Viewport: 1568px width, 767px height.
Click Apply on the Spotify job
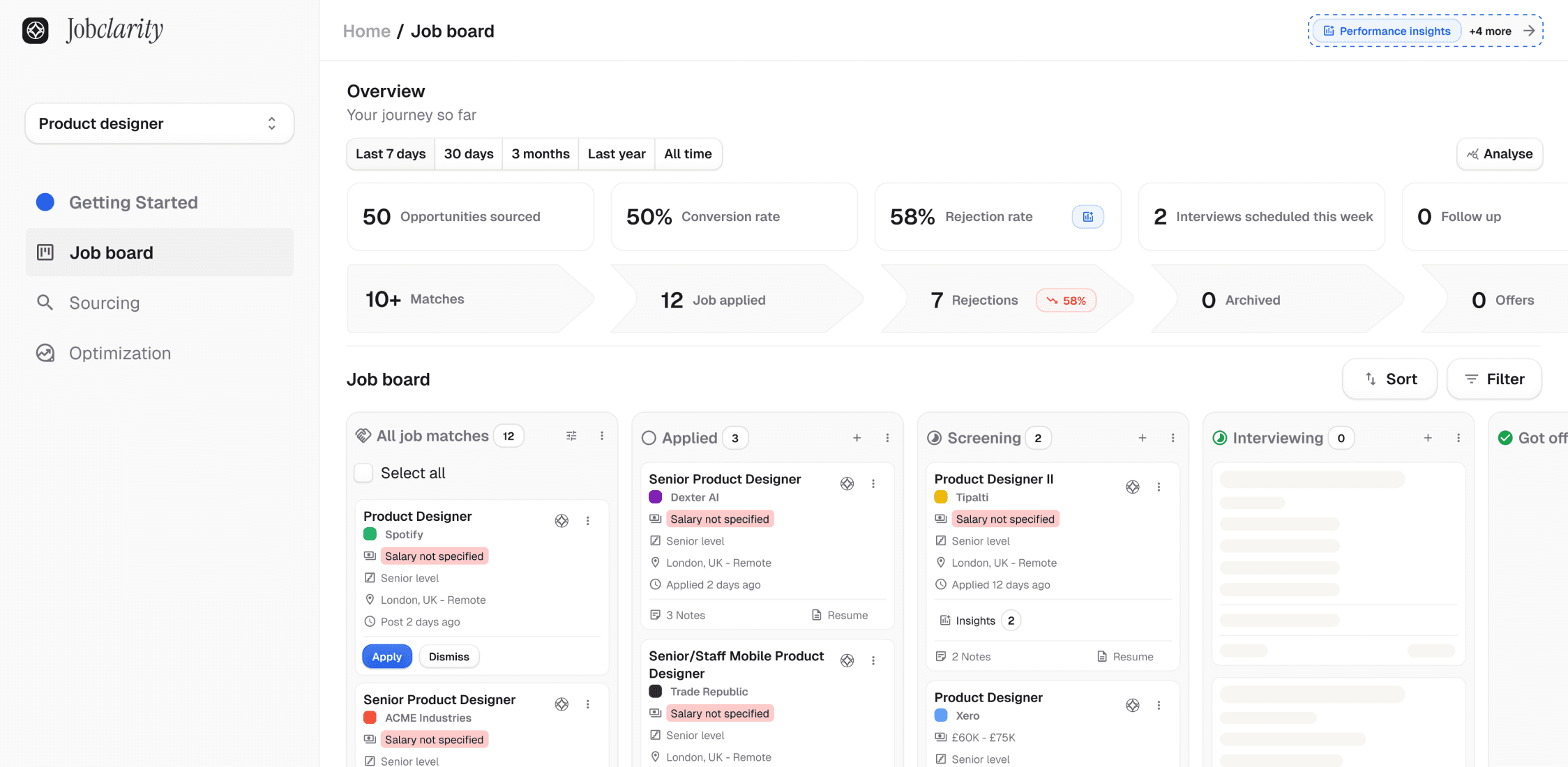386,657
